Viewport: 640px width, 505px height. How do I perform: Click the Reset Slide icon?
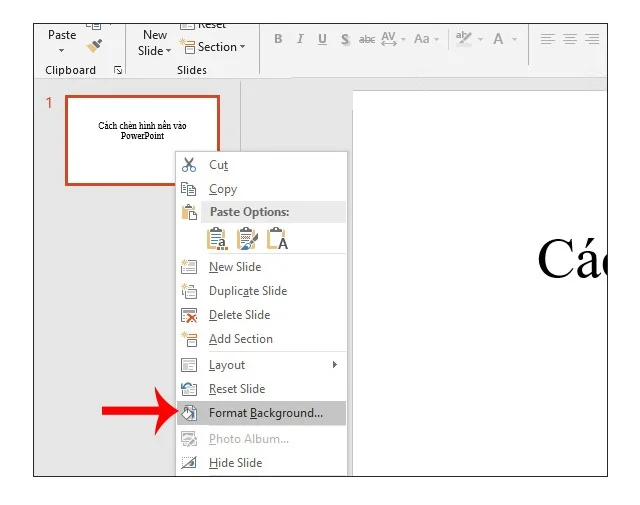189,389
